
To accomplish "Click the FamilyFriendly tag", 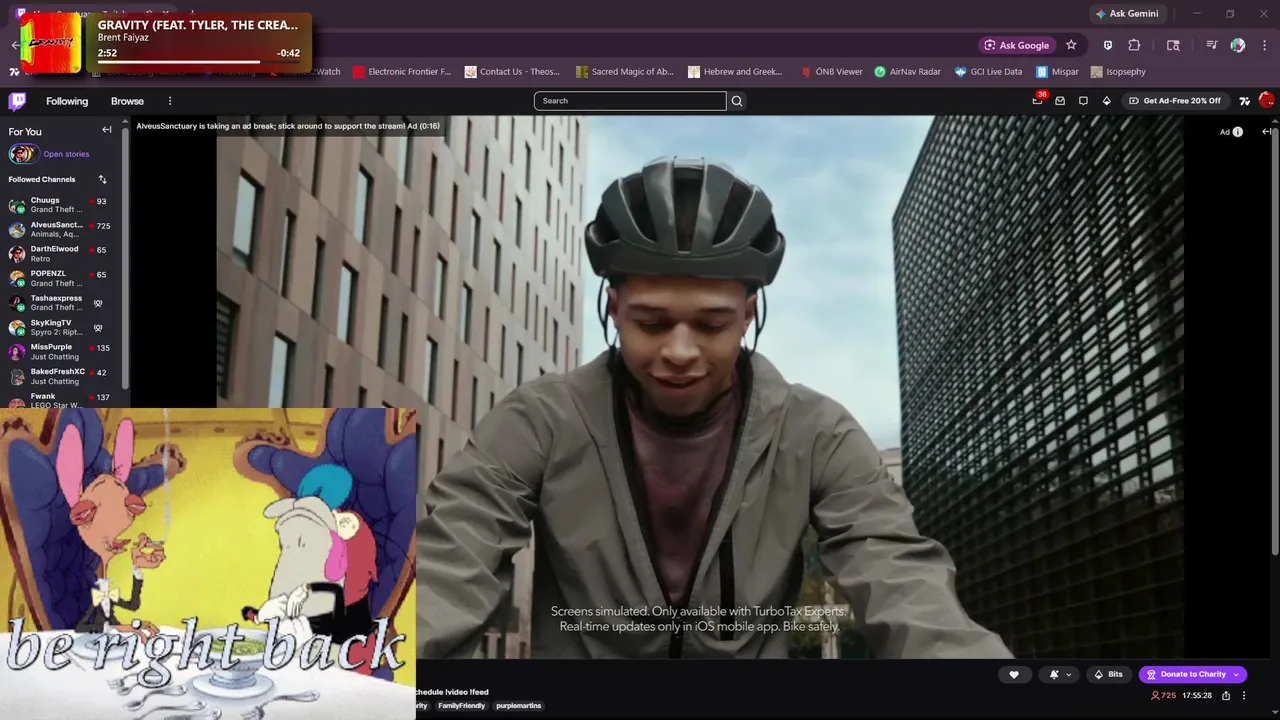I will pos(461,706).
